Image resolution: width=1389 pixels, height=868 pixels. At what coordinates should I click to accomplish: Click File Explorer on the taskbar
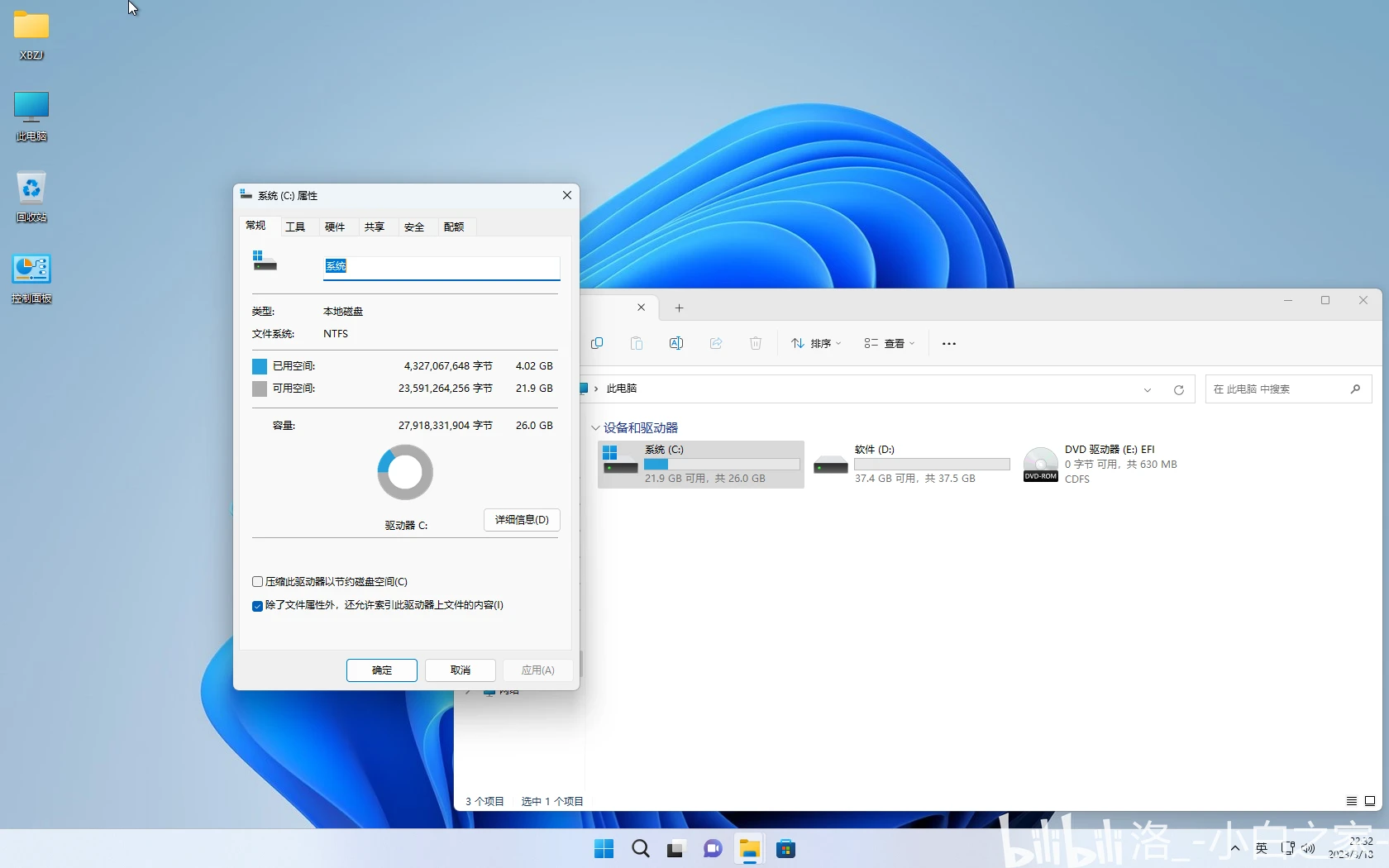pyautogui.click(x=749, y=849)
